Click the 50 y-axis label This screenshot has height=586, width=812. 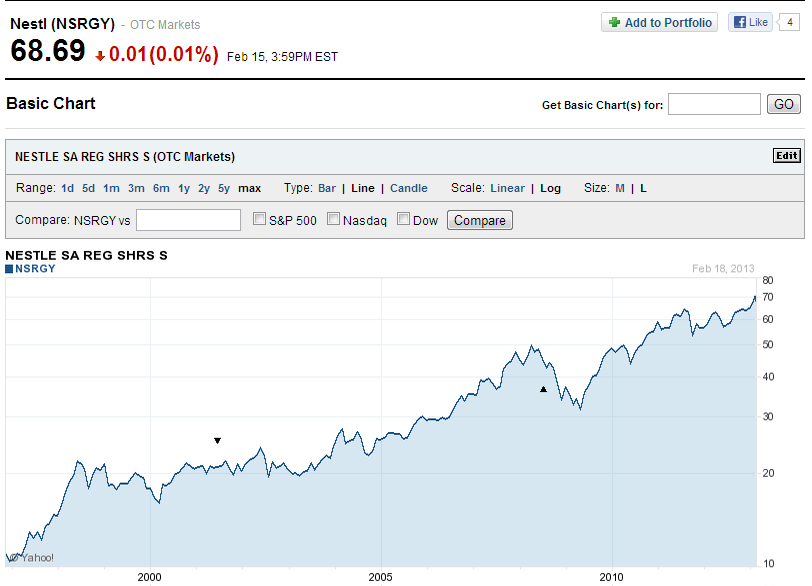click(768, 345)
